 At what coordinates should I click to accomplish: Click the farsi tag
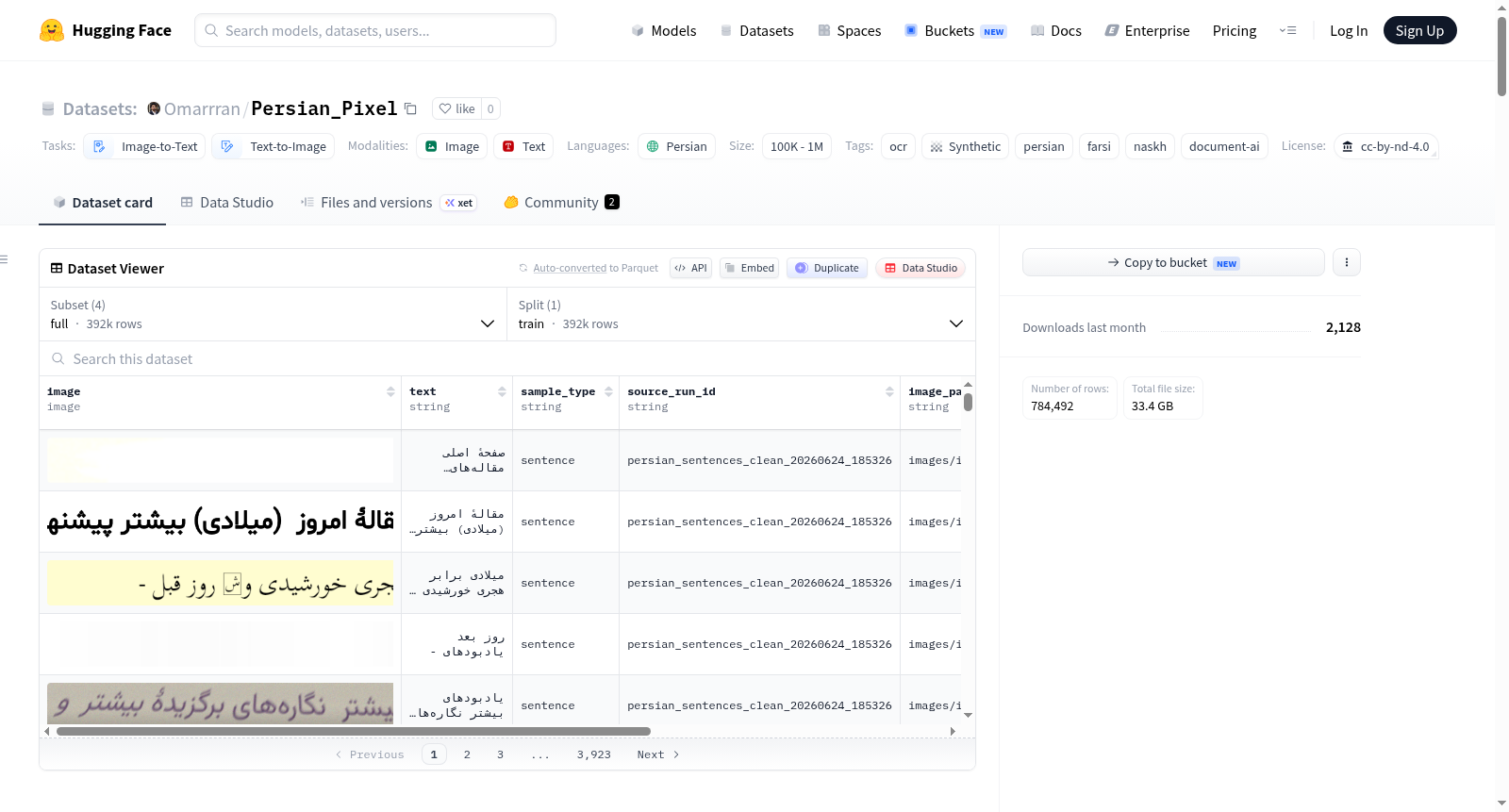pos(1099,146)
